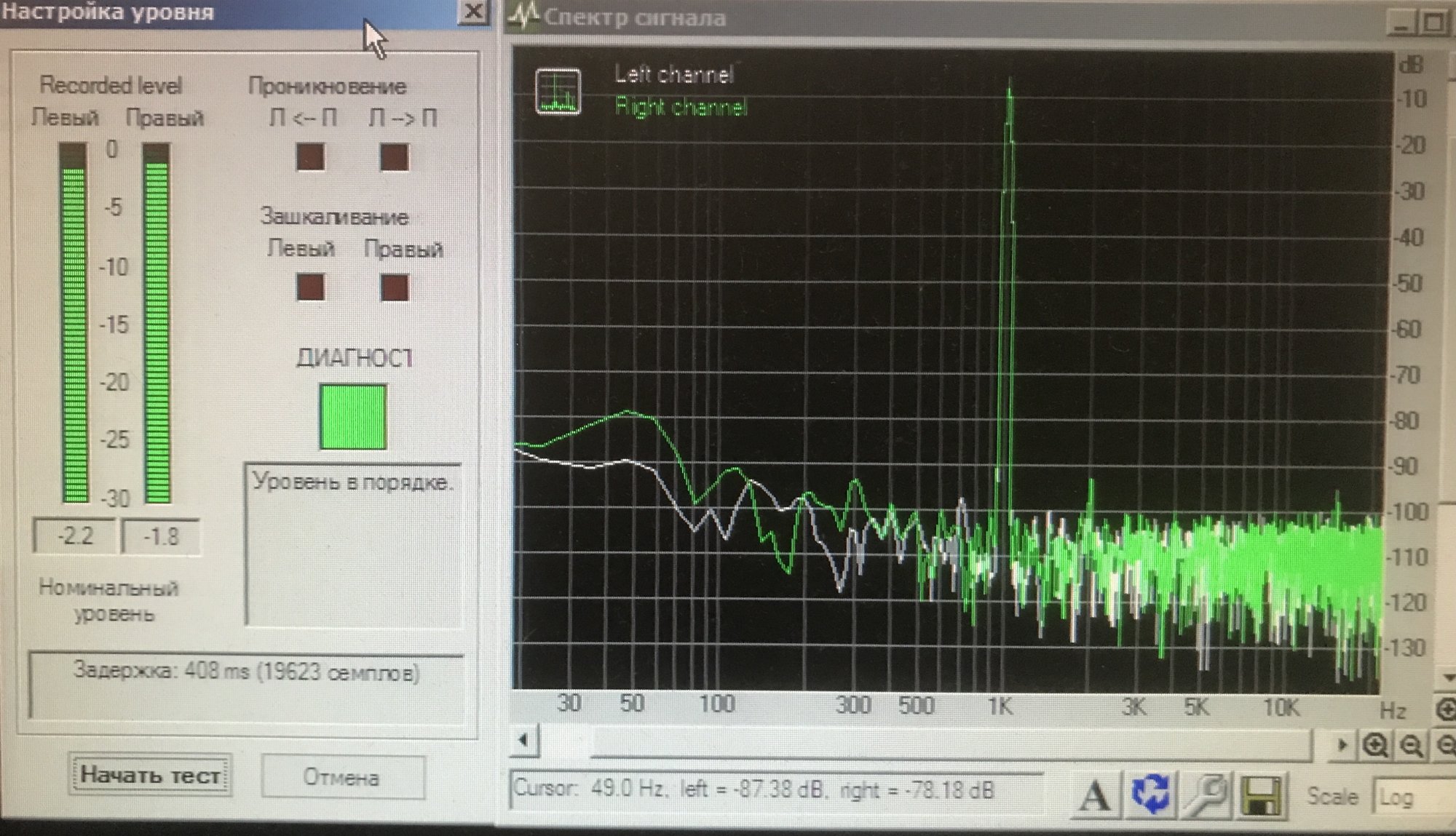Click the Left channel legend label
Viewport: 1456px width, 836px height.
[x=674, y=74]
